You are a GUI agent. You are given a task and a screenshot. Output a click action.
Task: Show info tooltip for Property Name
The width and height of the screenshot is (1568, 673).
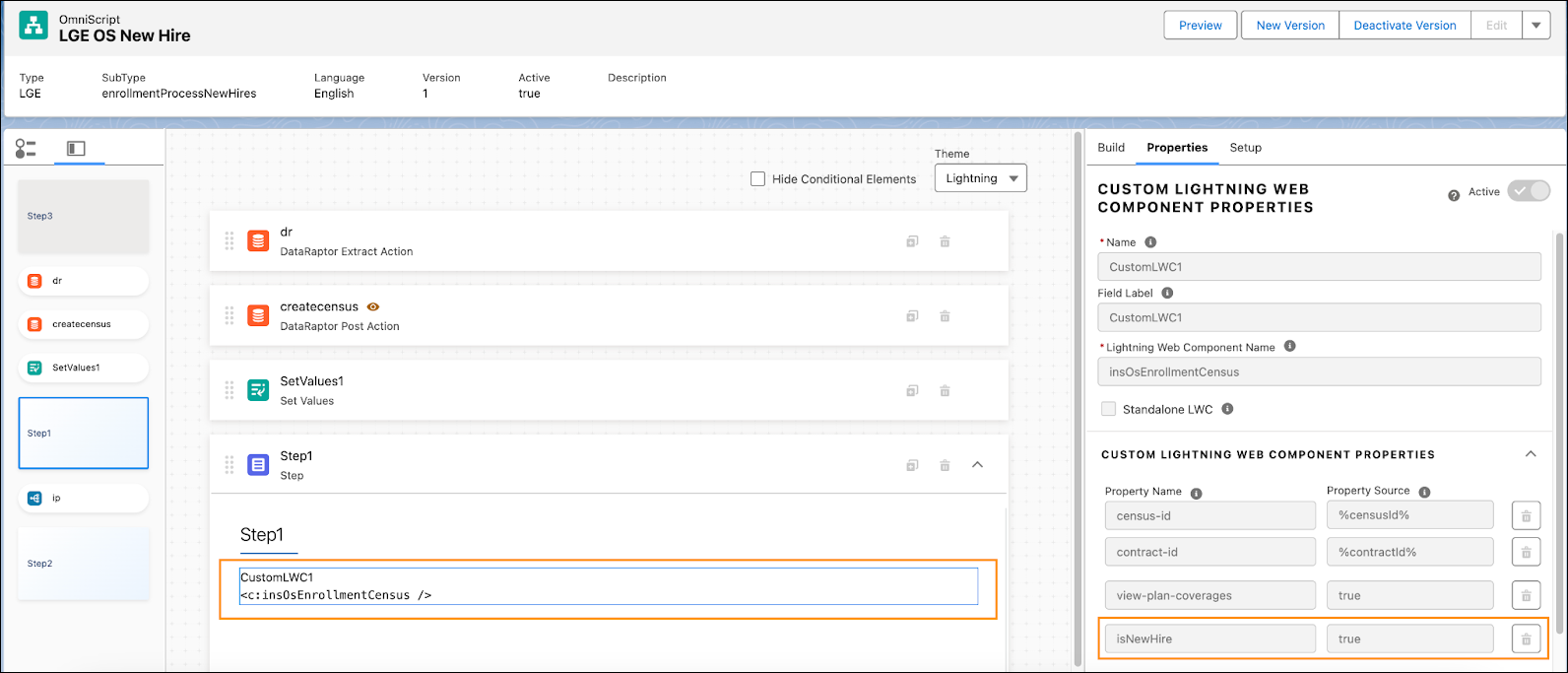[1196, 493]
